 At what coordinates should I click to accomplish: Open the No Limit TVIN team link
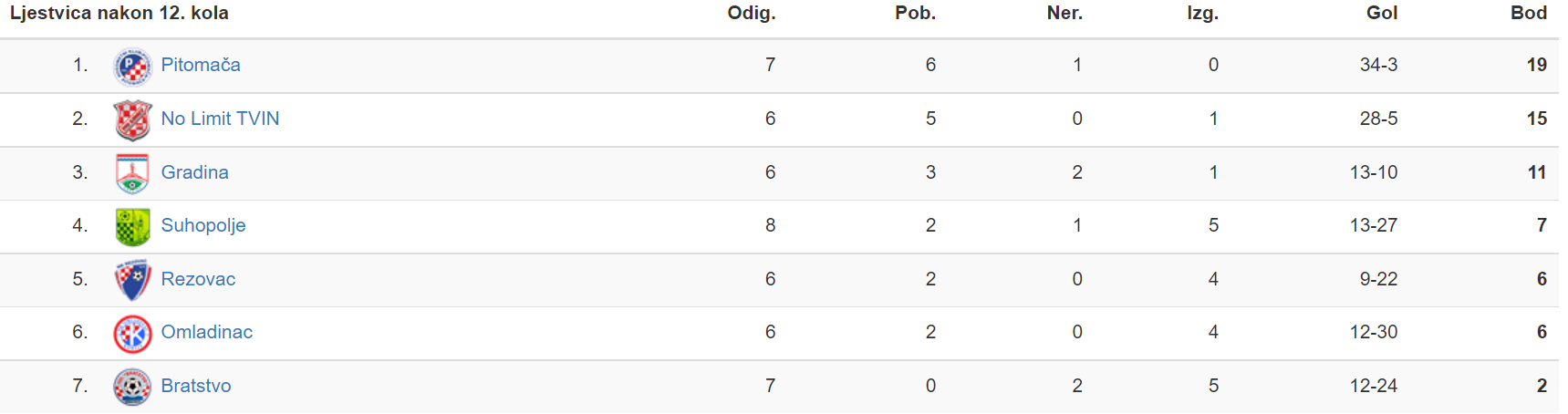pyautogui.click(x=220, y=119)
